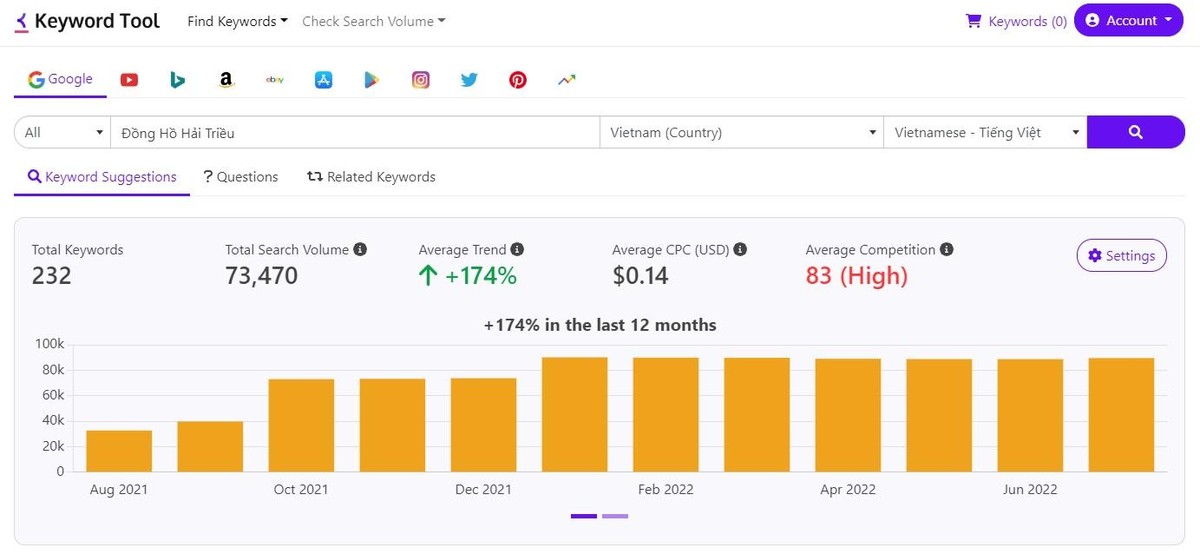1200x554 pixels.
Task: Open the Google Trends icon tab
Action: (567, 80)
